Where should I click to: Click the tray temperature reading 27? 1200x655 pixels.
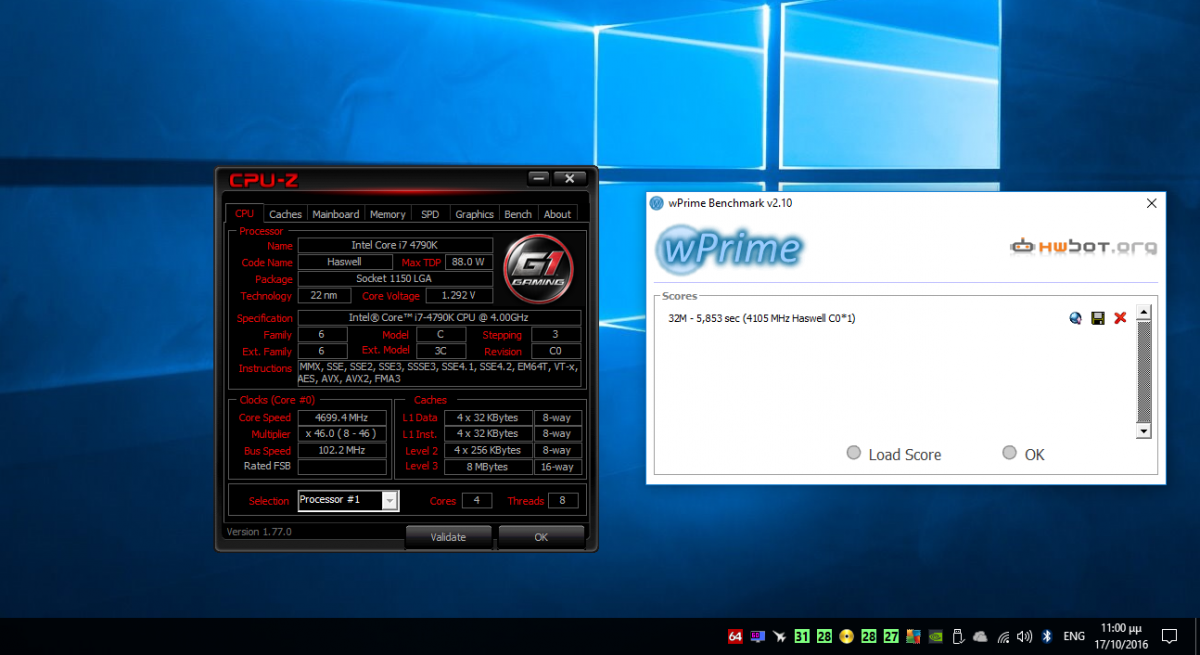(891, 636)
